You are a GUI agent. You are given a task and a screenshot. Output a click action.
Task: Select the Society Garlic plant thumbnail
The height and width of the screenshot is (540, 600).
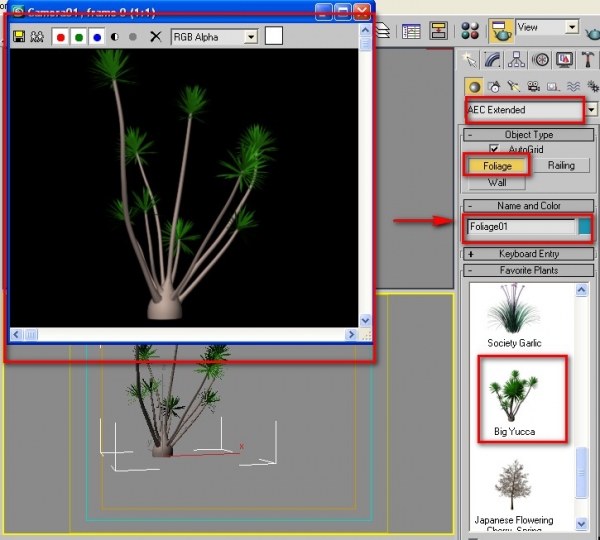click(514, 316)
